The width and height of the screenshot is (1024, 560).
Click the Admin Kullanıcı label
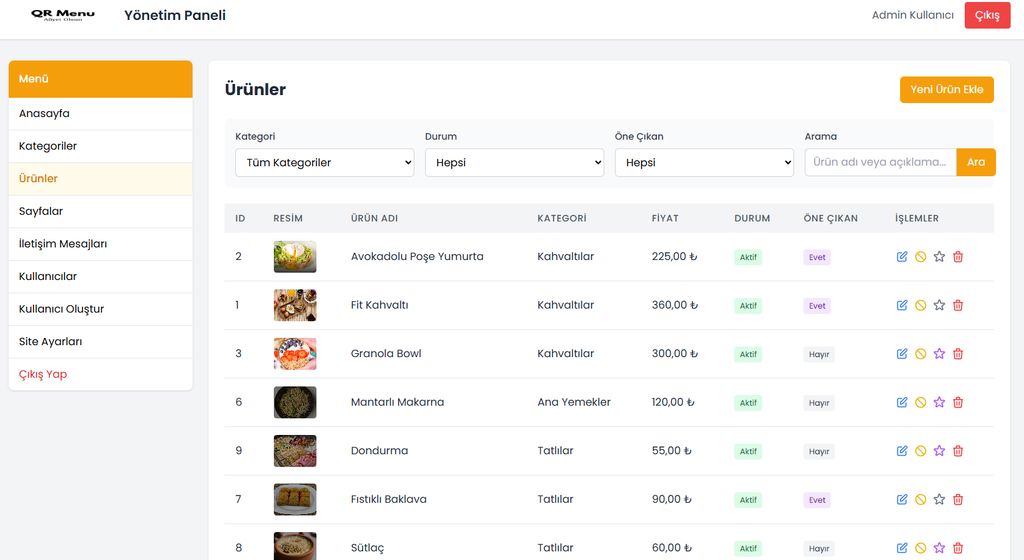(x=912, y=15)
